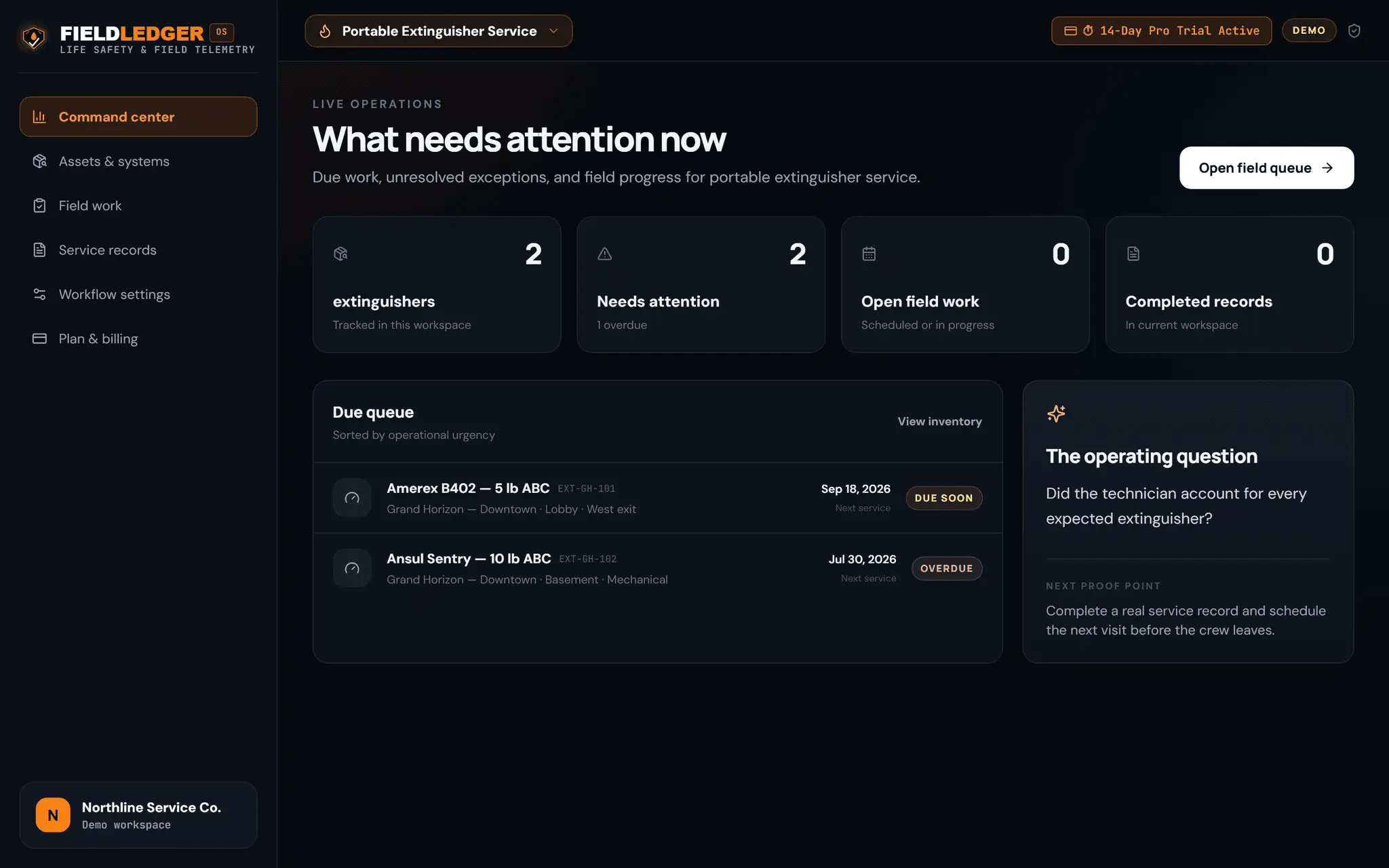Click the Completed records card title
The height and width of the screenshot is (868, 1389).
(x=1198, y=301)
